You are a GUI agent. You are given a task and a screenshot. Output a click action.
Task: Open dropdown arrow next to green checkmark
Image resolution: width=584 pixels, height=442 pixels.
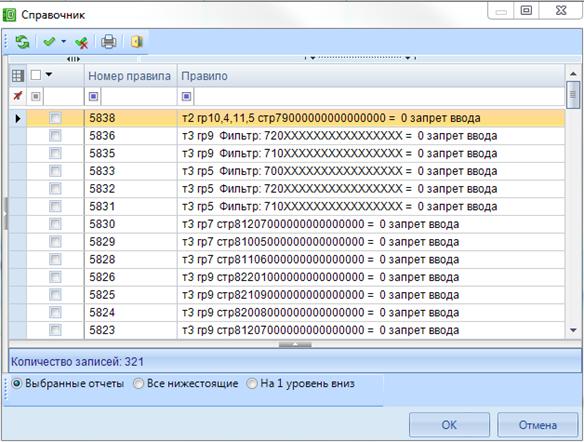coord(64,42)
